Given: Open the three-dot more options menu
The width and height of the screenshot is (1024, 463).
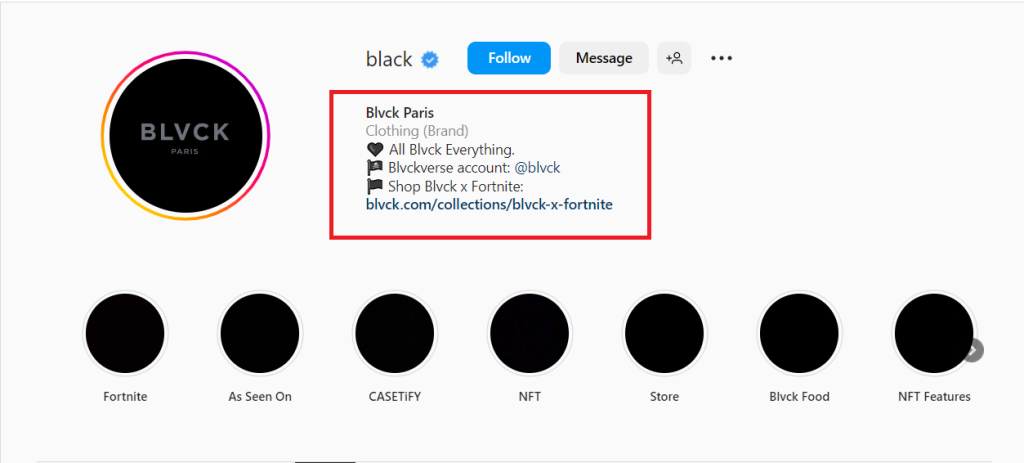Looking at the screenshot, I should click(x=721, y=58).
